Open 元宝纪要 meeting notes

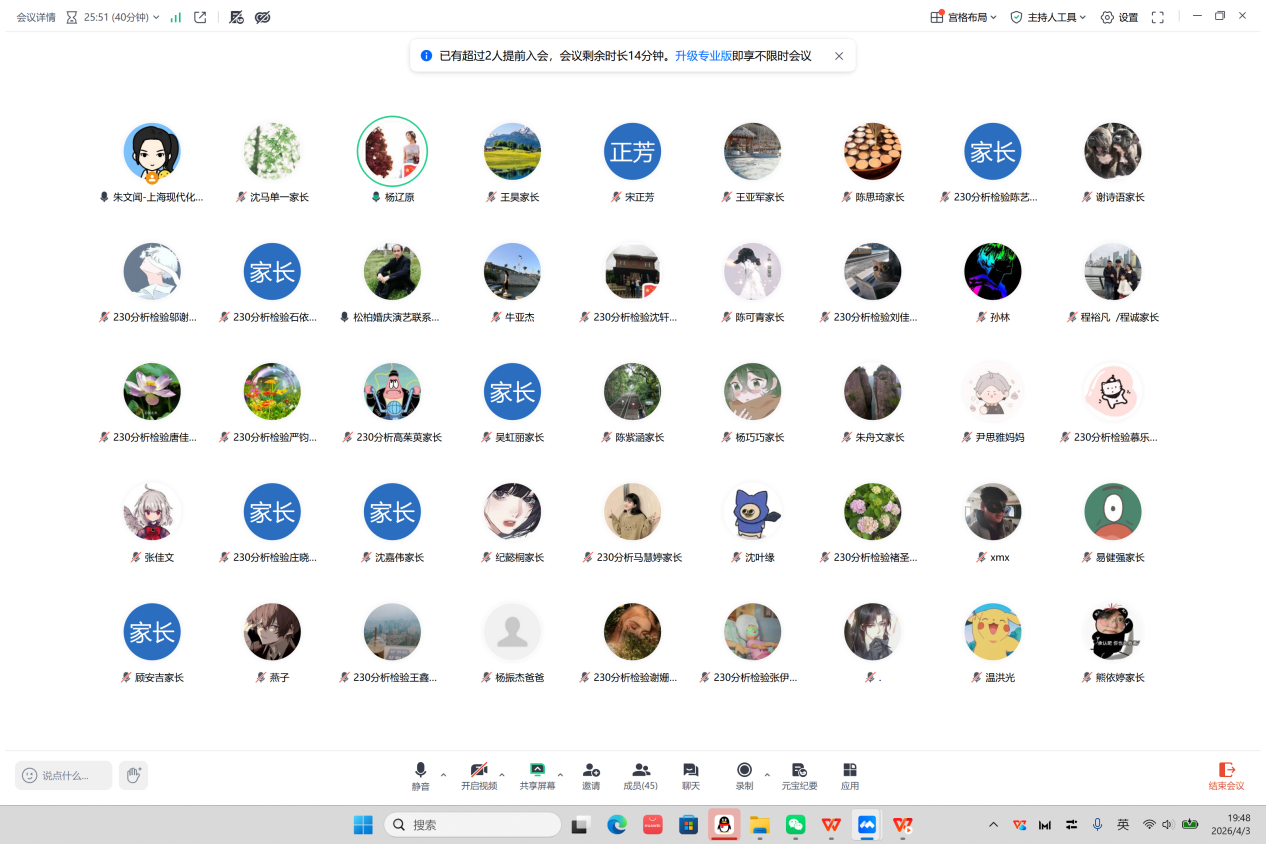tap(799, 775)
